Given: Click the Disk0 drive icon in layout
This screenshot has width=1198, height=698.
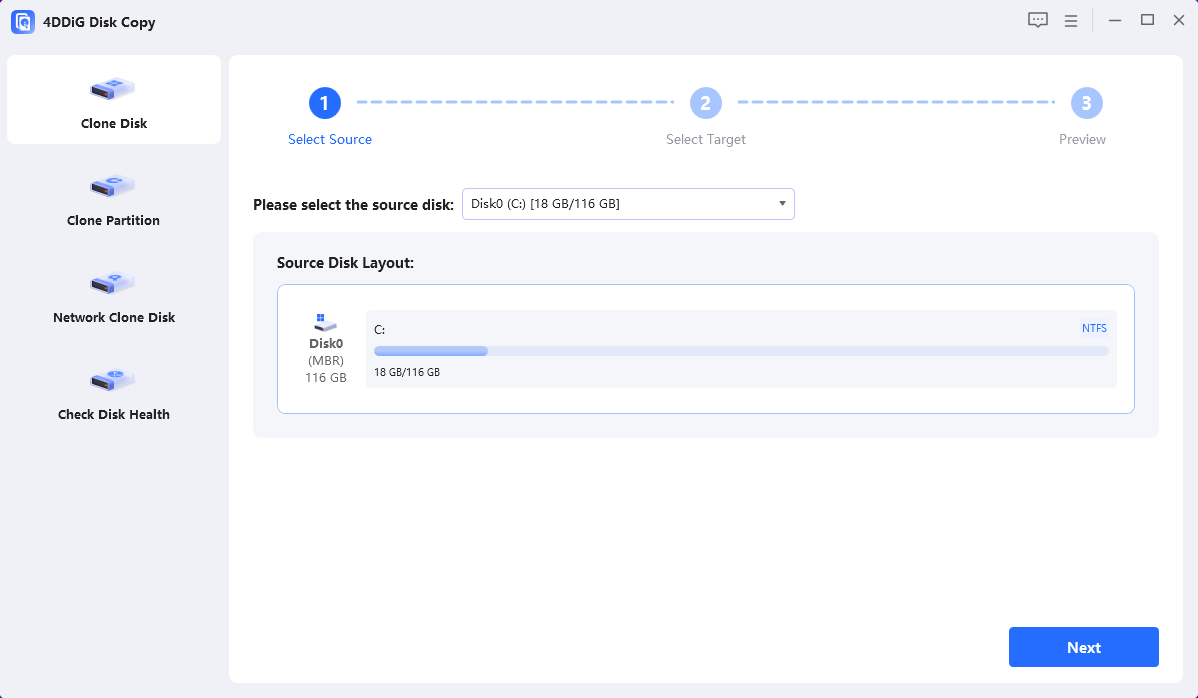Looking at the screenshot, I should (x=325, y=322).
